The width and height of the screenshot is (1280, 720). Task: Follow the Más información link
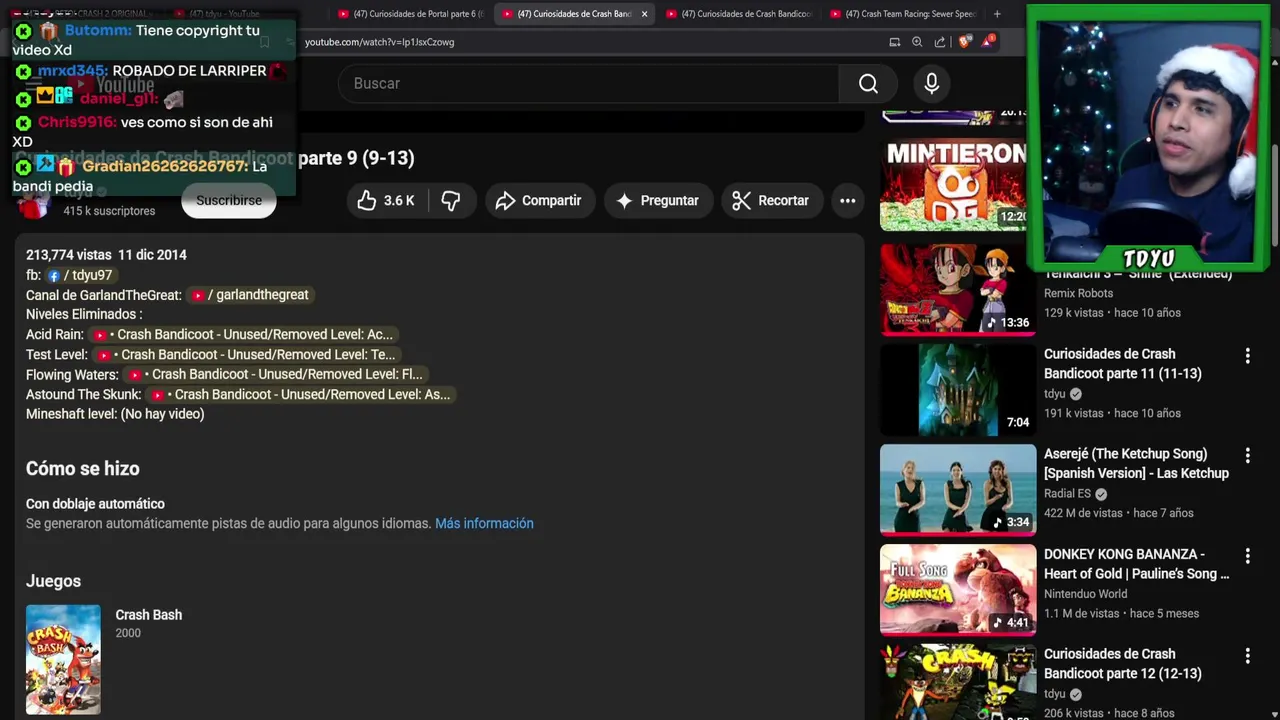point(484,524)
